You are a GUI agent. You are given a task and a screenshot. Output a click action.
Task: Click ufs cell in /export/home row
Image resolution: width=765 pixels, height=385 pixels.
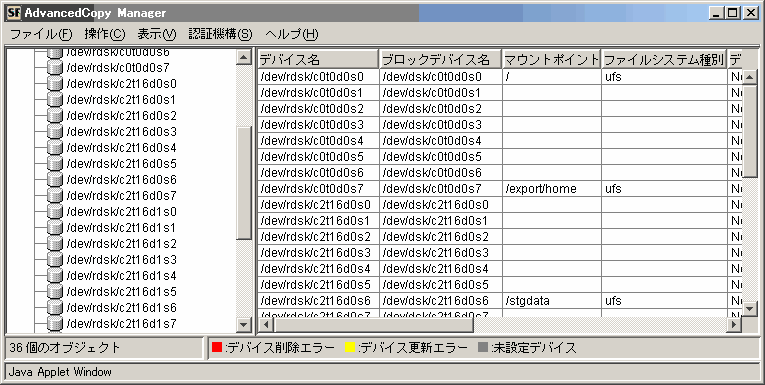[x=664, y=189]
